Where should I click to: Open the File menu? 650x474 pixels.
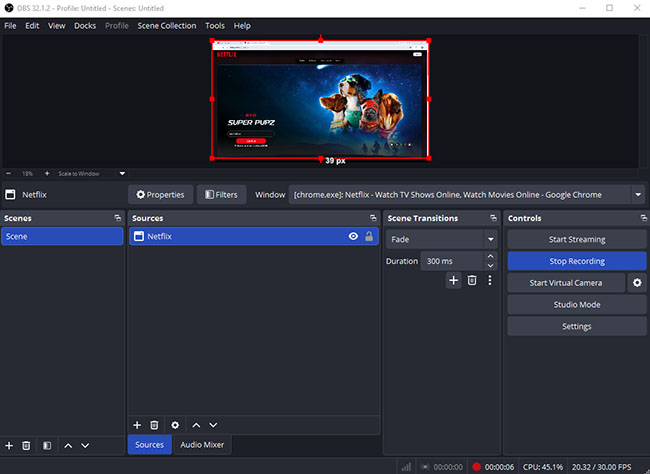[10, 26]
